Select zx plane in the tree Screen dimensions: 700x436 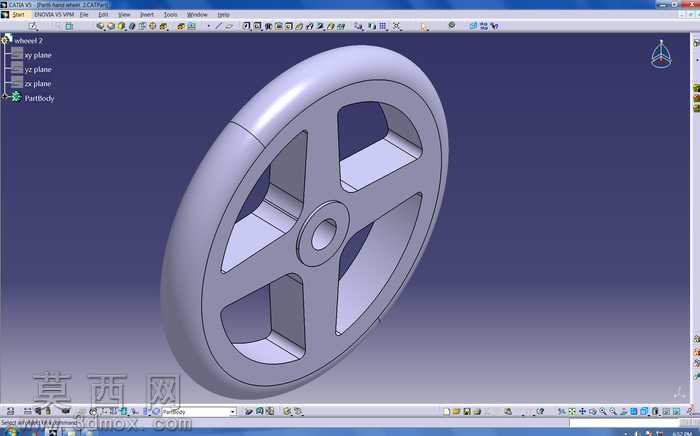(x=38, y=84)
